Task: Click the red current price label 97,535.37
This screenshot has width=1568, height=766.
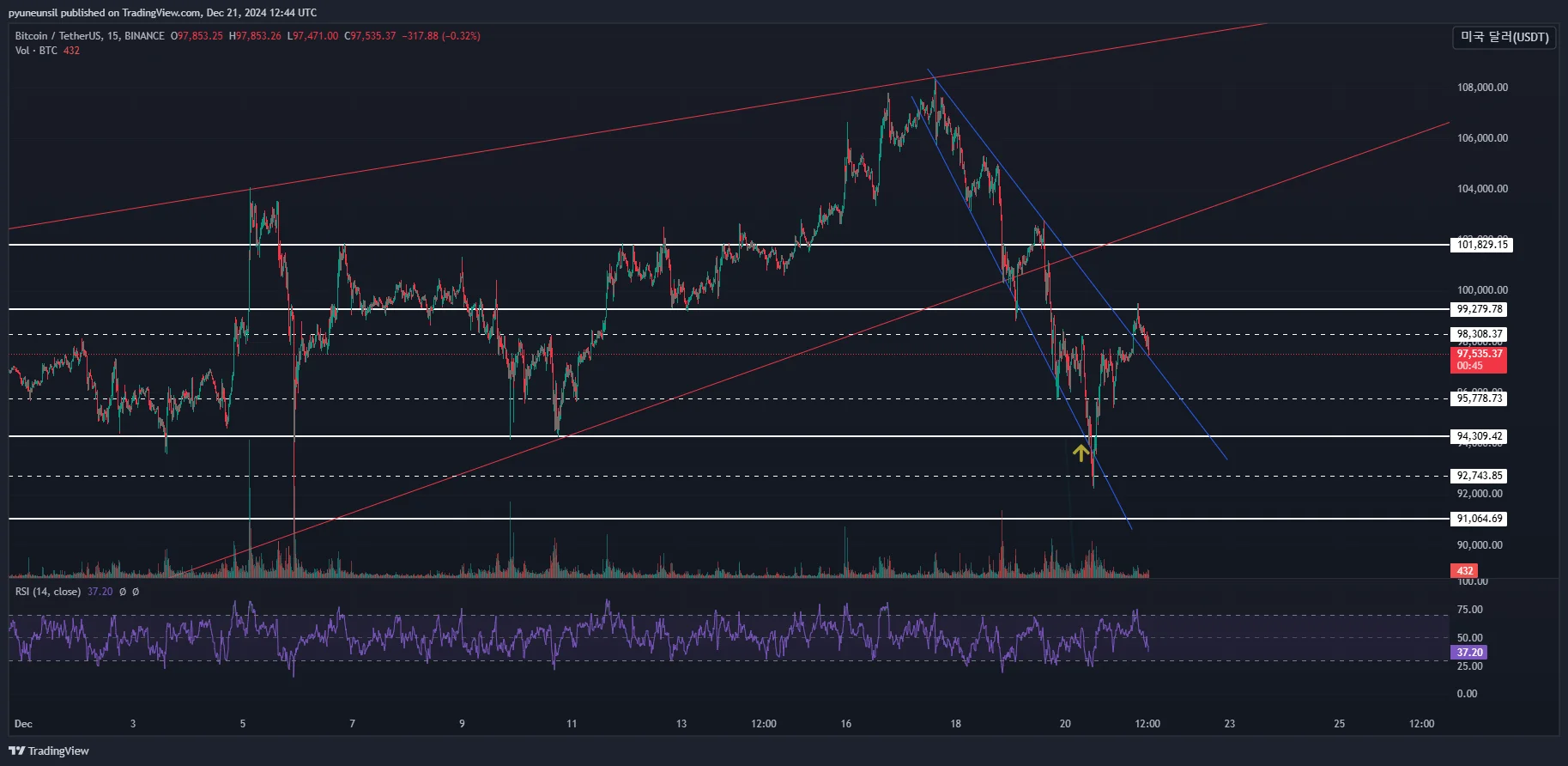Action: point(1479,360)
